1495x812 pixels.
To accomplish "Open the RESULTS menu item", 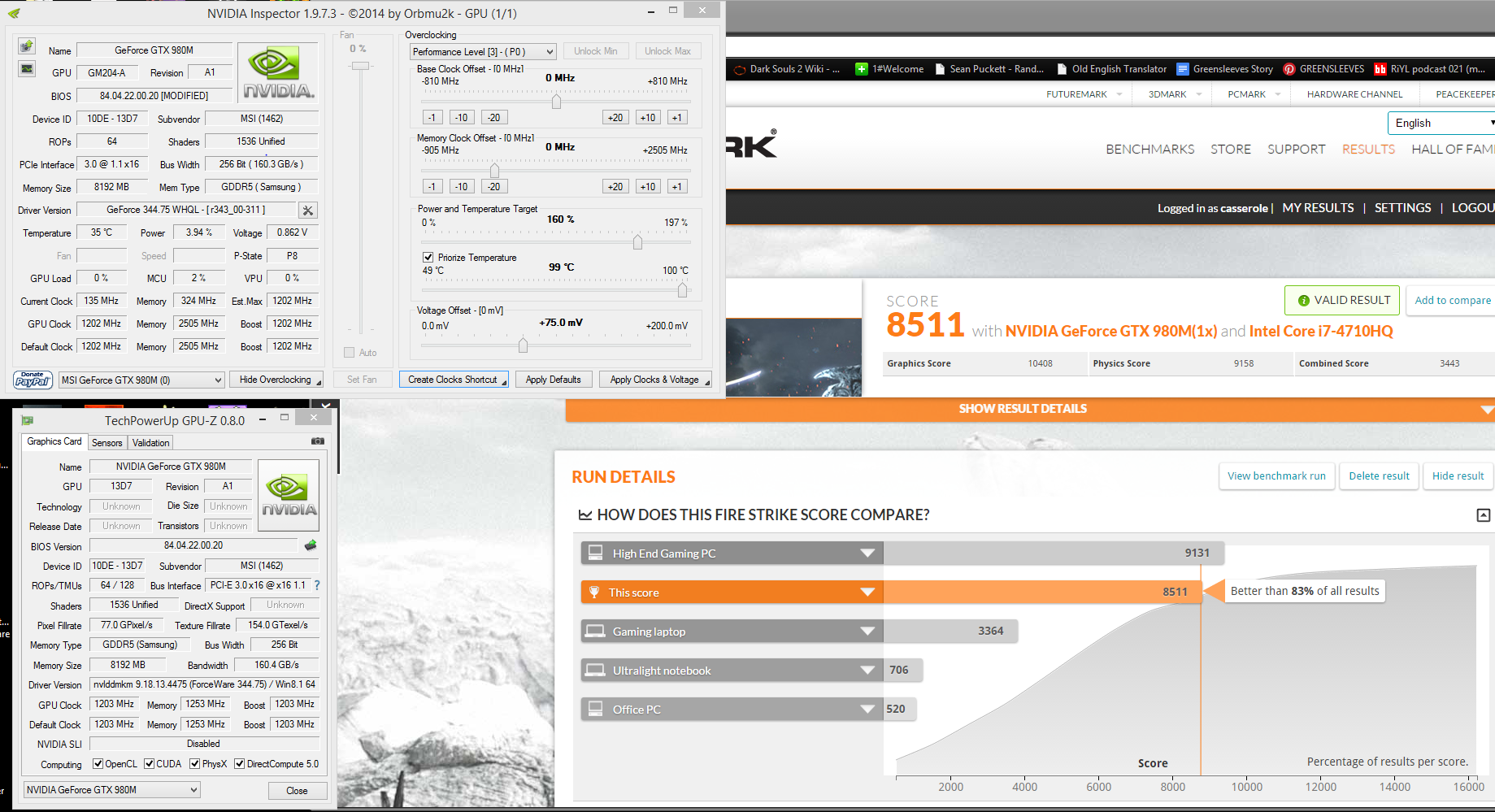I will [1368, 150].
